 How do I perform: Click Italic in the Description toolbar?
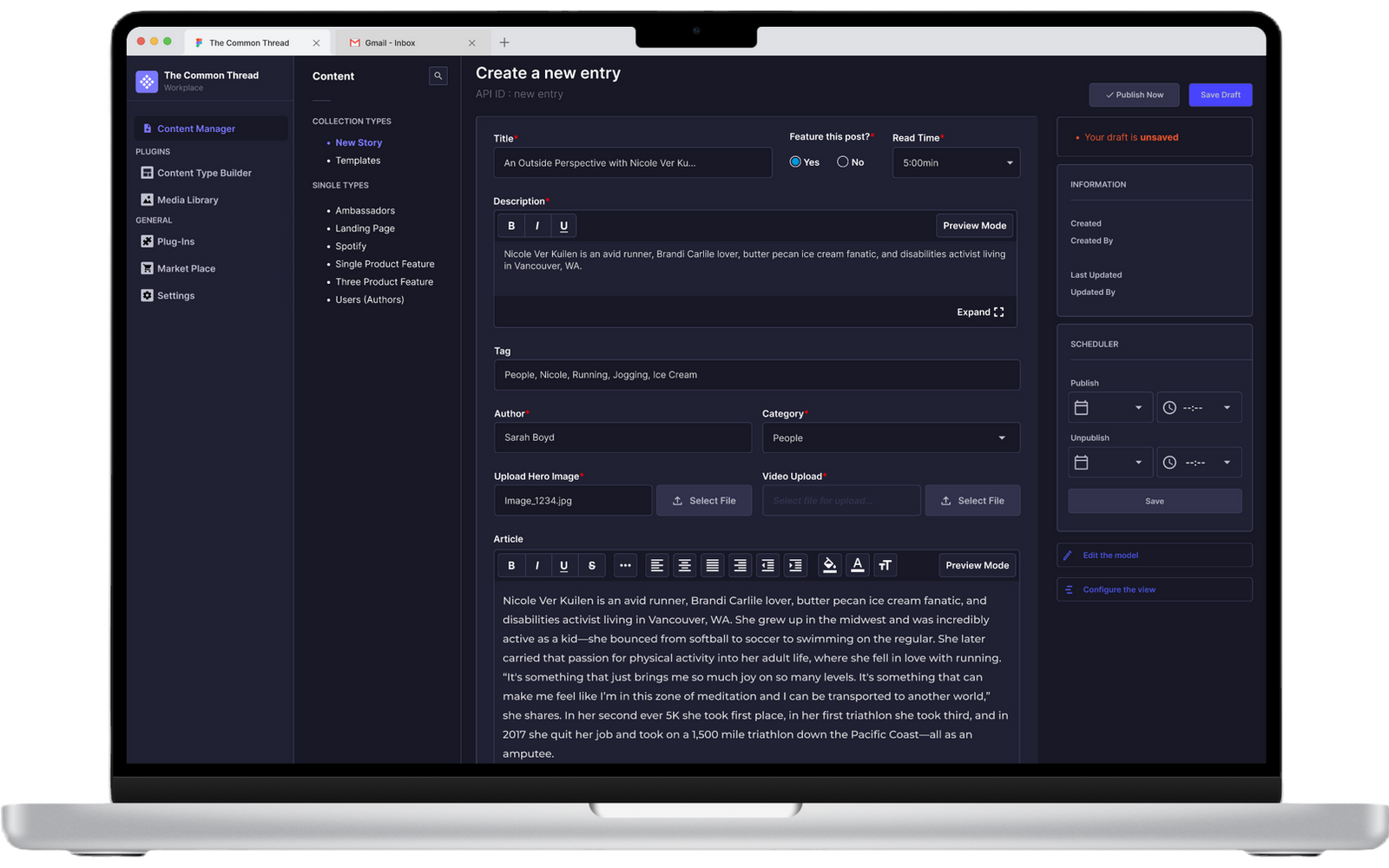pos(537,226)
